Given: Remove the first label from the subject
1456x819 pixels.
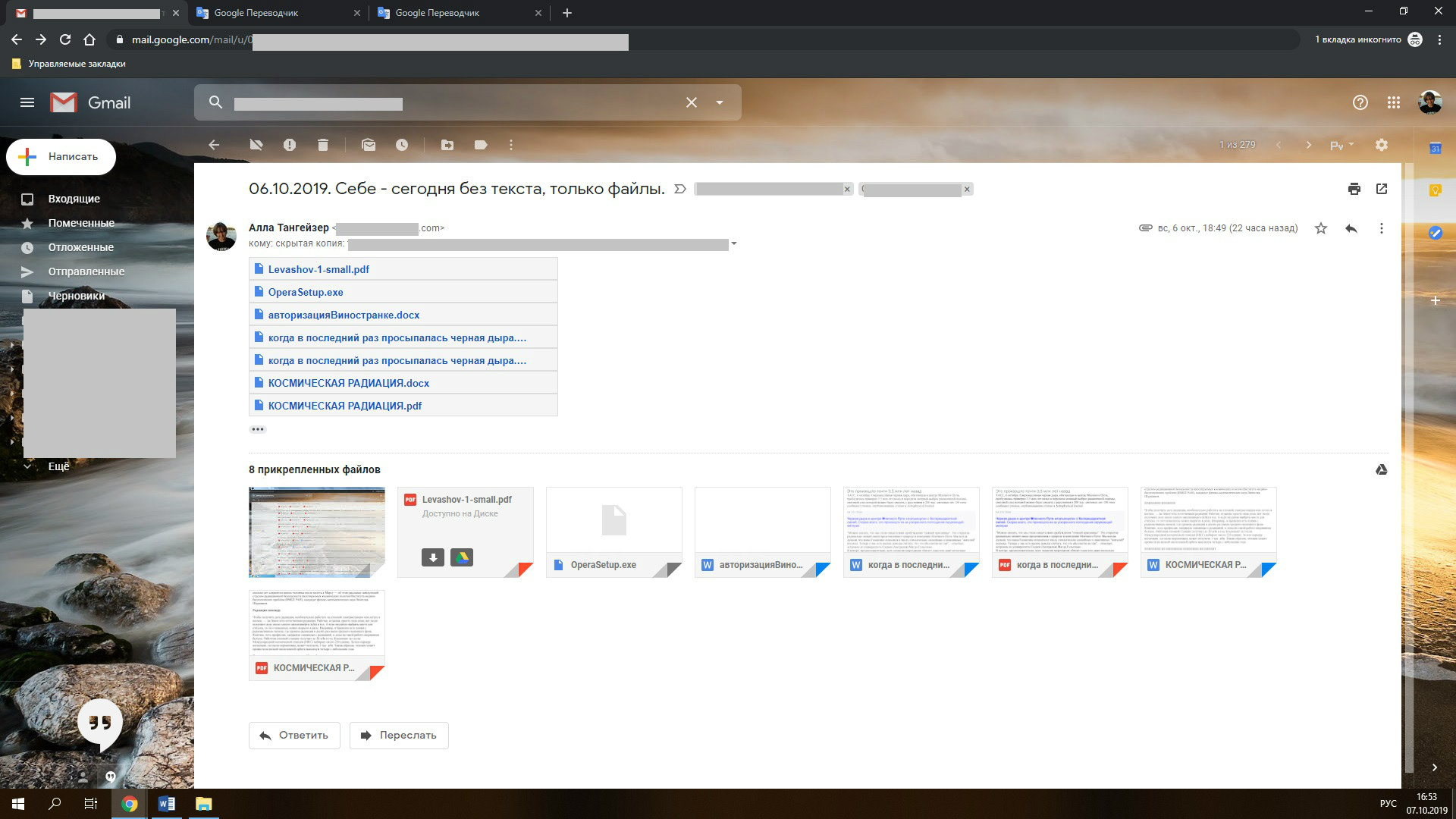Looking at the screenshot, I should pyautogui.click(x=847, y=190).
